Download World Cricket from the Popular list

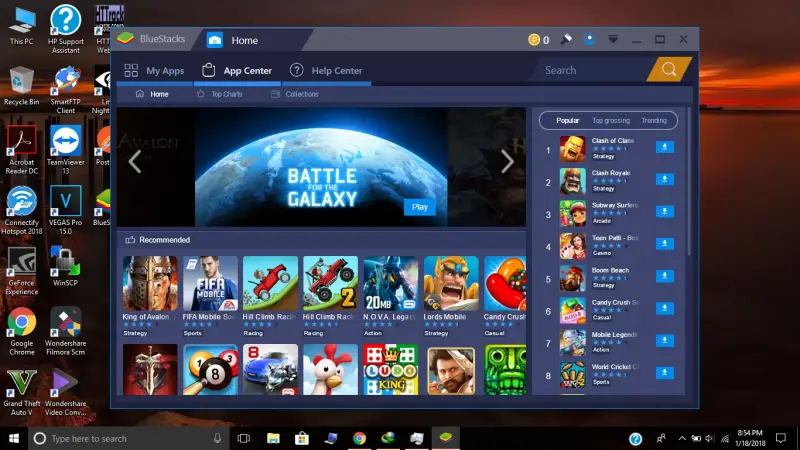pos(664,372)
